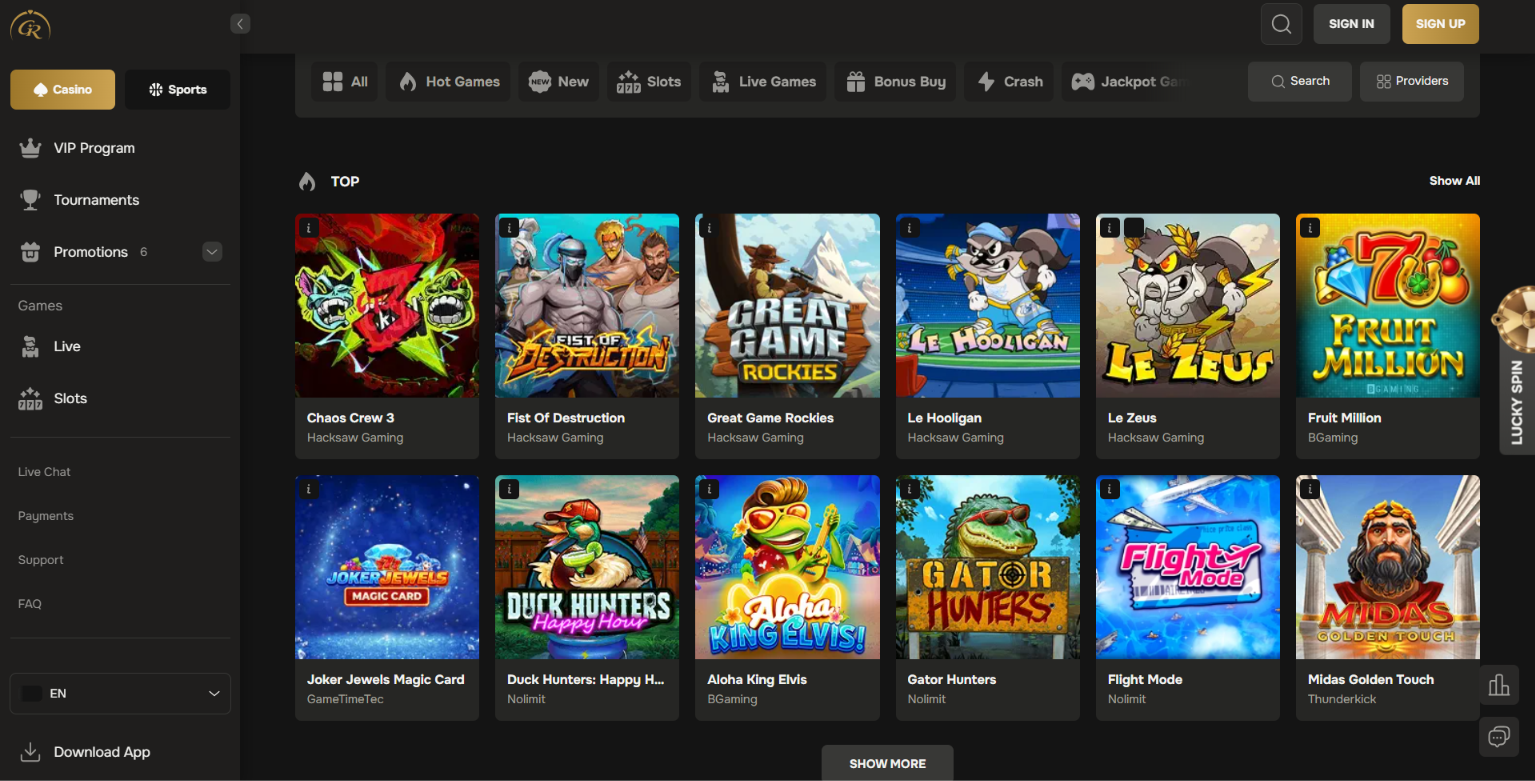The width and height of the screenshot is (1535, 781).
Task: Click the bar chart statistics icon
Action: tap(1498, 686)
